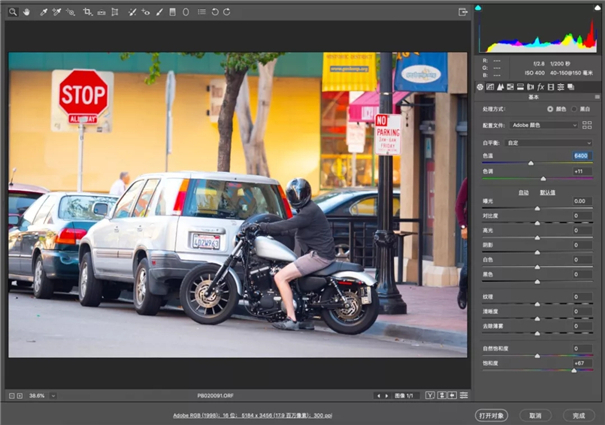Choose the Adjustment Brush tool
This screenshot has width=605, height=425.
click(159, 12)
